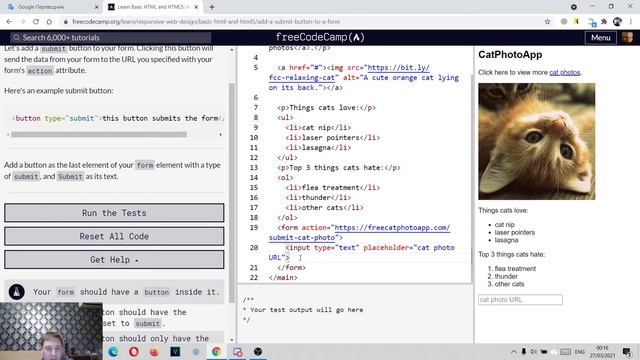Screen dimensions: 640x360
Task: Click the CatPhotoApp heading in preview
Action: pyautogui.click(x=510, y=55)
